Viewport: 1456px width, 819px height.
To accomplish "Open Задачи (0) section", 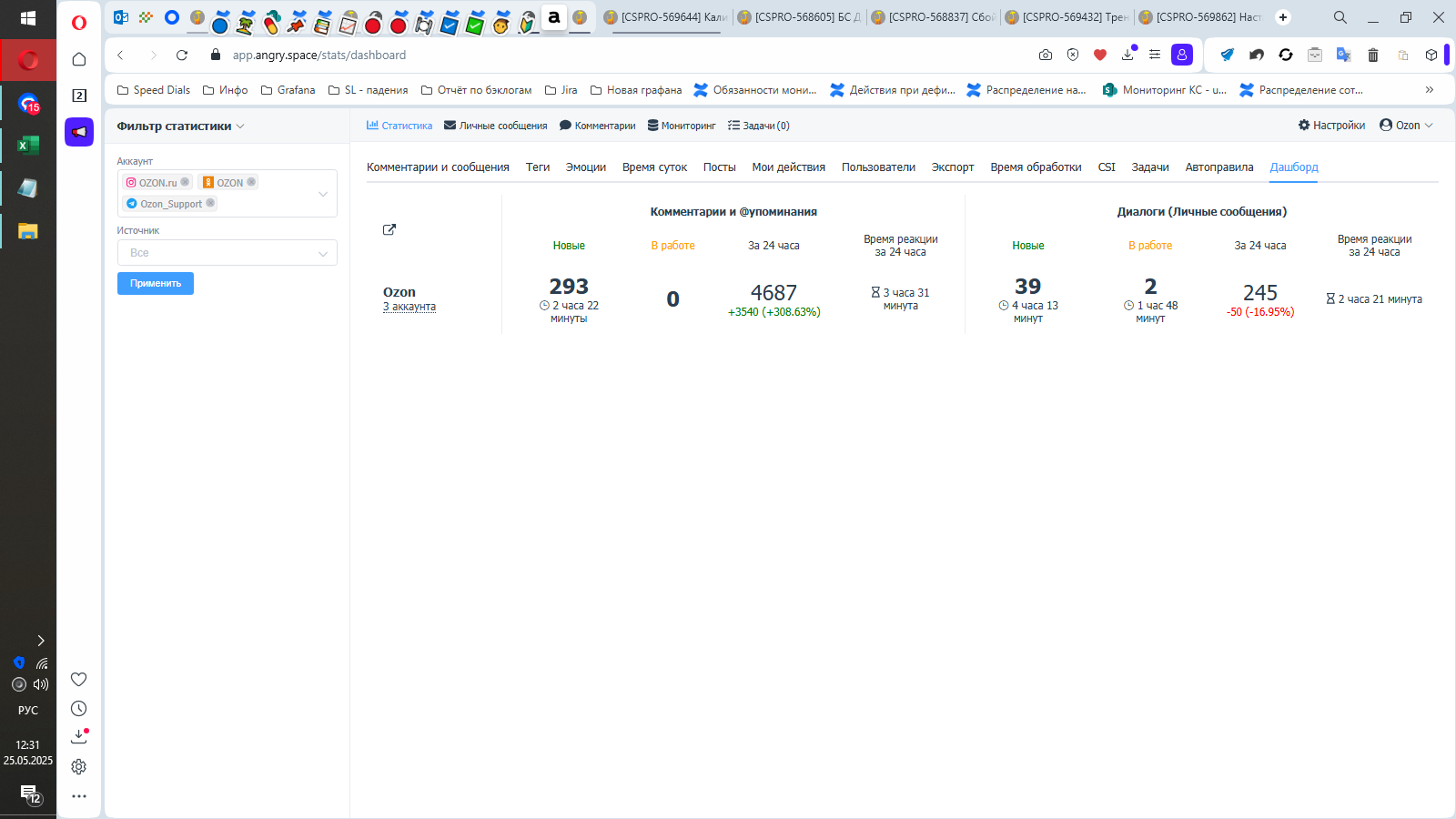I will pos(759,126).
